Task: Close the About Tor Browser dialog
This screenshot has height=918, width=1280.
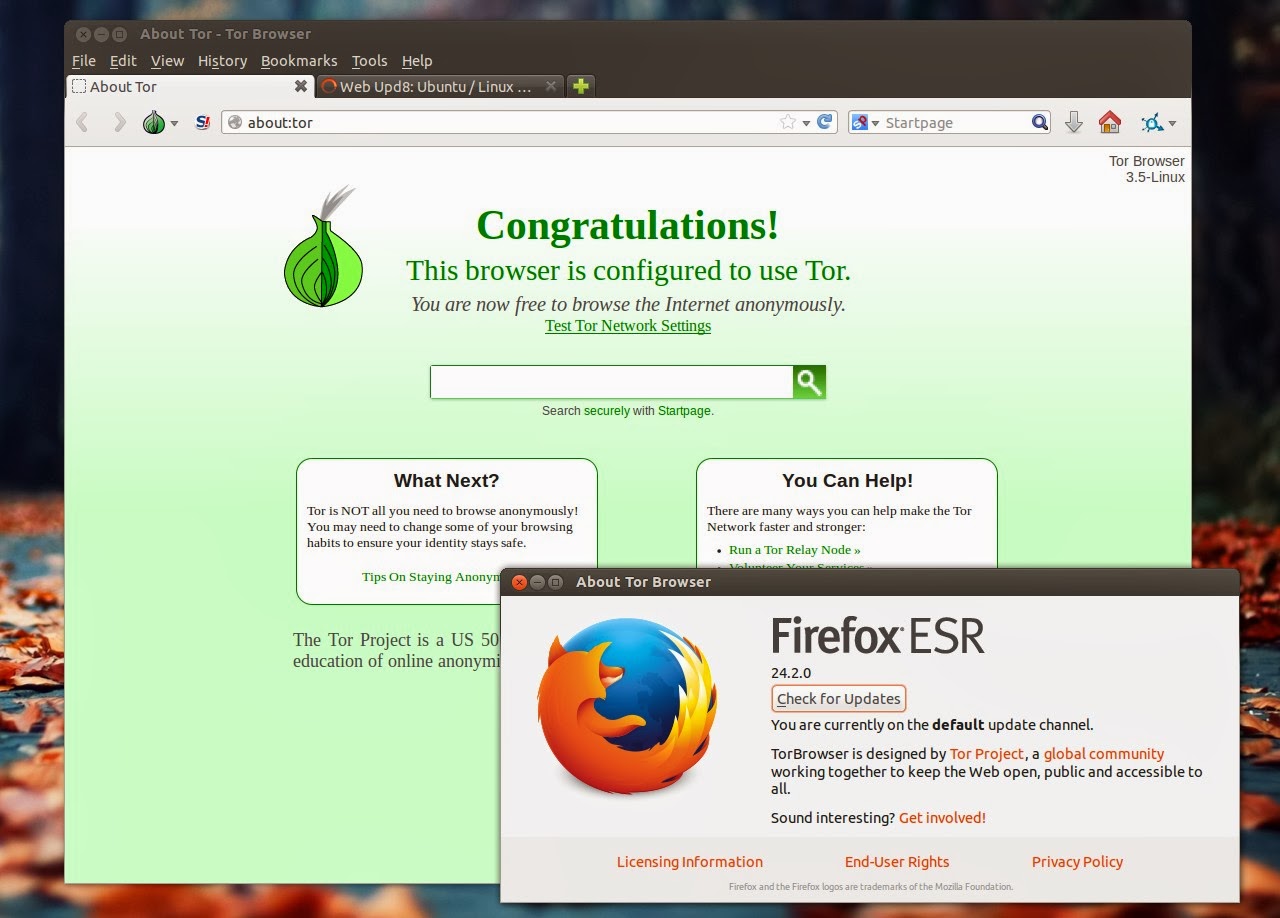Action: point(520,582)
